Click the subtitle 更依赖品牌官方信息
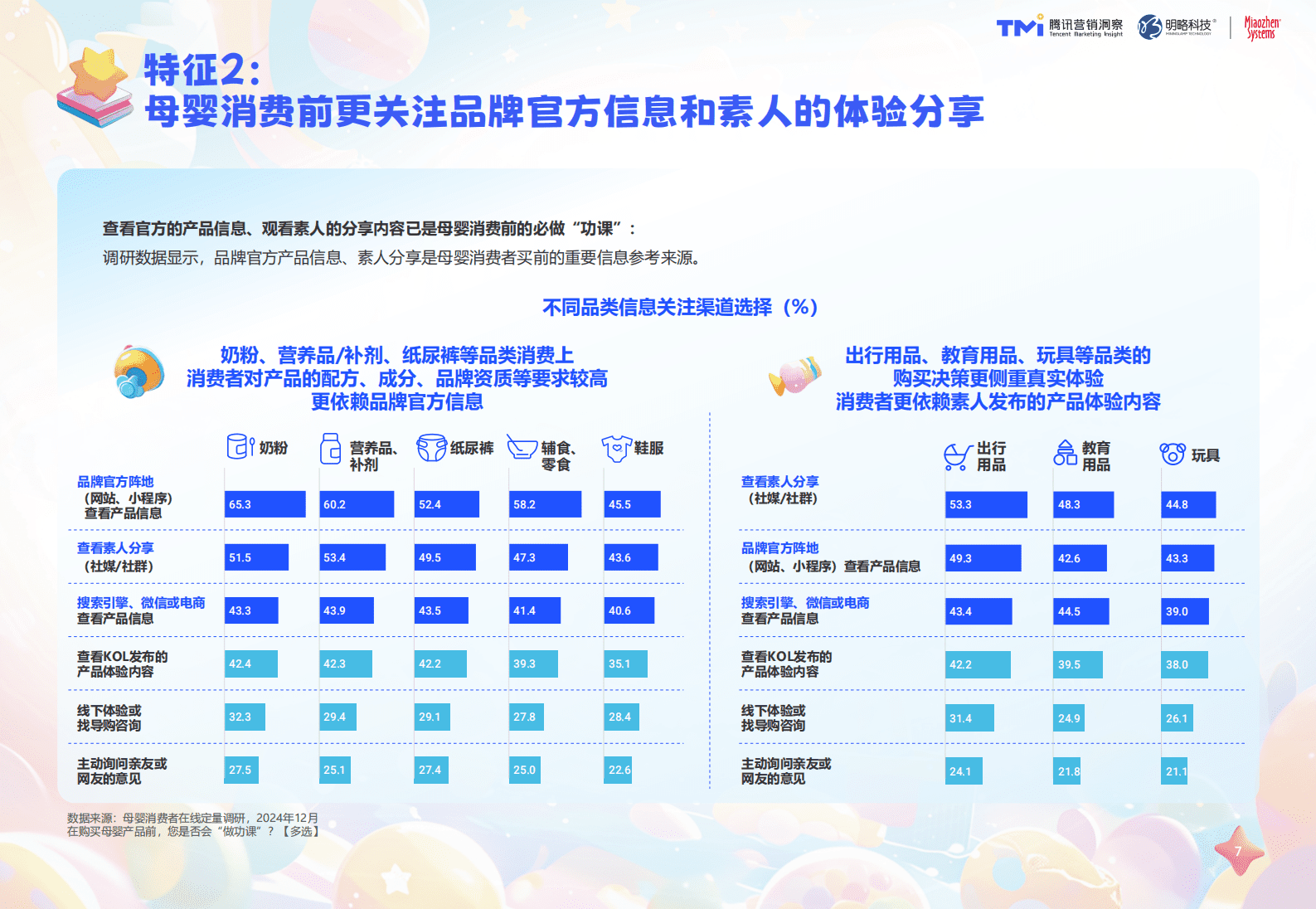The height and width of the screenshot is (909, 1316). (397, 402)
